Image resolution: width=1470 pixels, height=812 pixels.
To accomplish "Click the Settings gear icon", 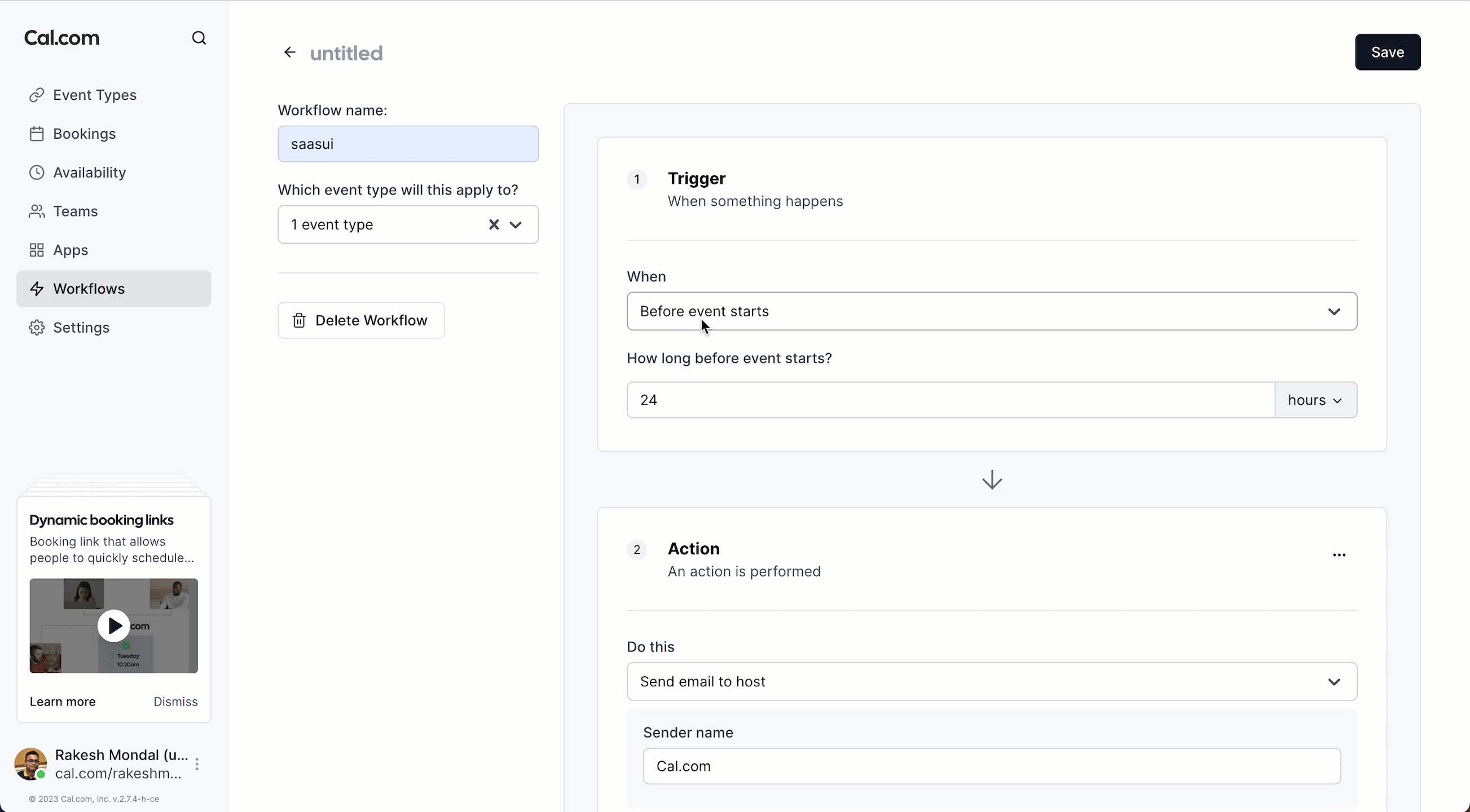I will [x=36, y=327].
